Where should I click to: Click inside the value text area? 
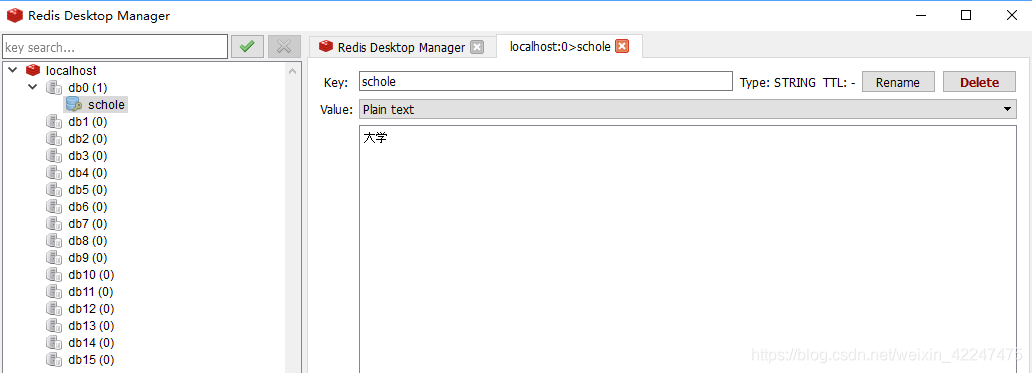point(688,249)
